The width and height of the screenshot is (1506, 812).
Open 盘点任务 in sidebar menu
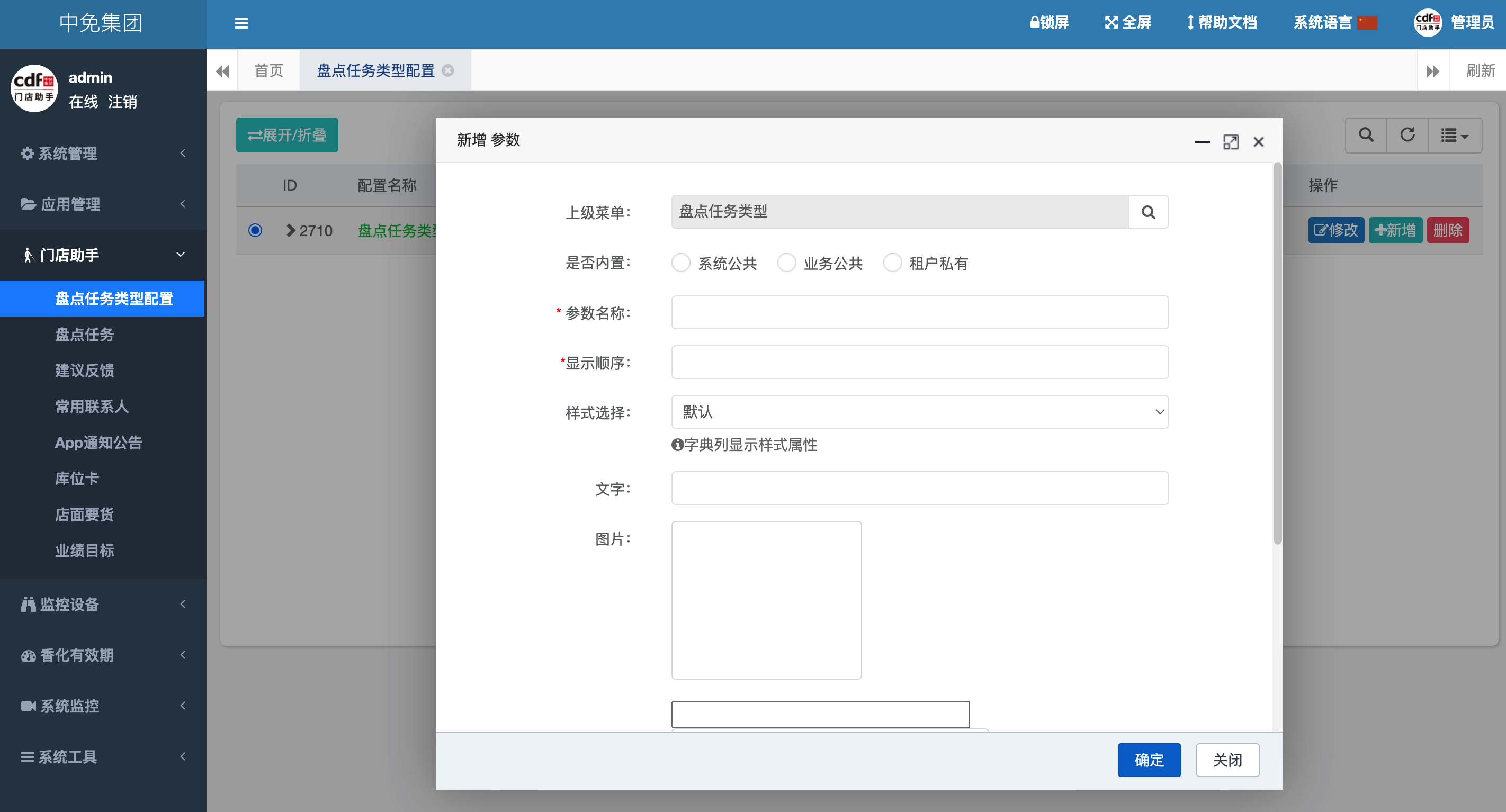pos(85,335)
